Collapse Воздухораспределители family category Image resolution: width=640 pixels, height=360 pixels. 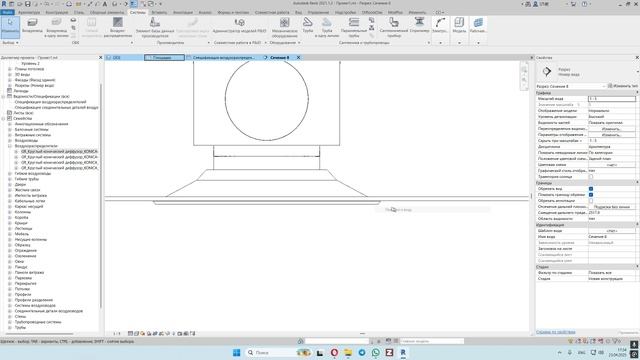(10, 146)
